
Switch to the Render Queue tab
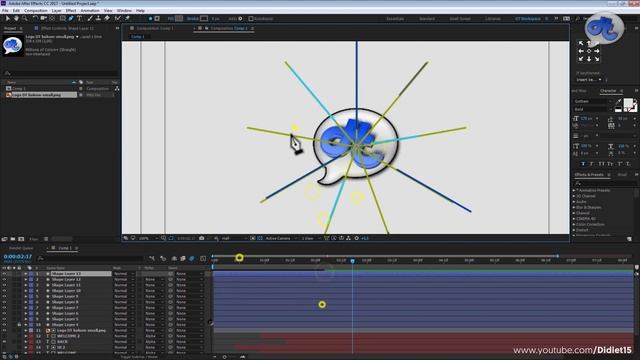(21, 248)
